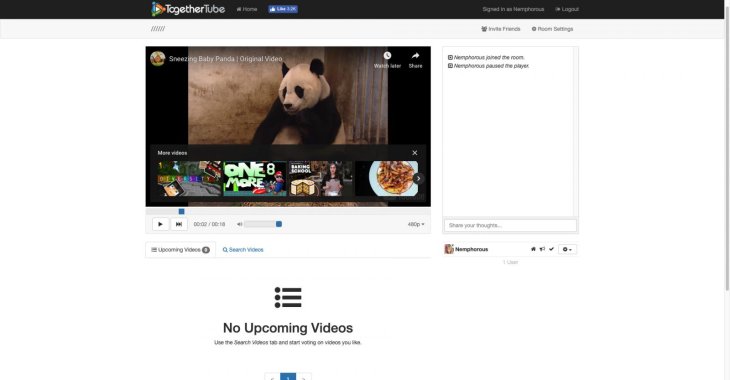The width and height of the screenshot is (730, 380).
Task: Click the volume slider handle
Action: [279, 224]
